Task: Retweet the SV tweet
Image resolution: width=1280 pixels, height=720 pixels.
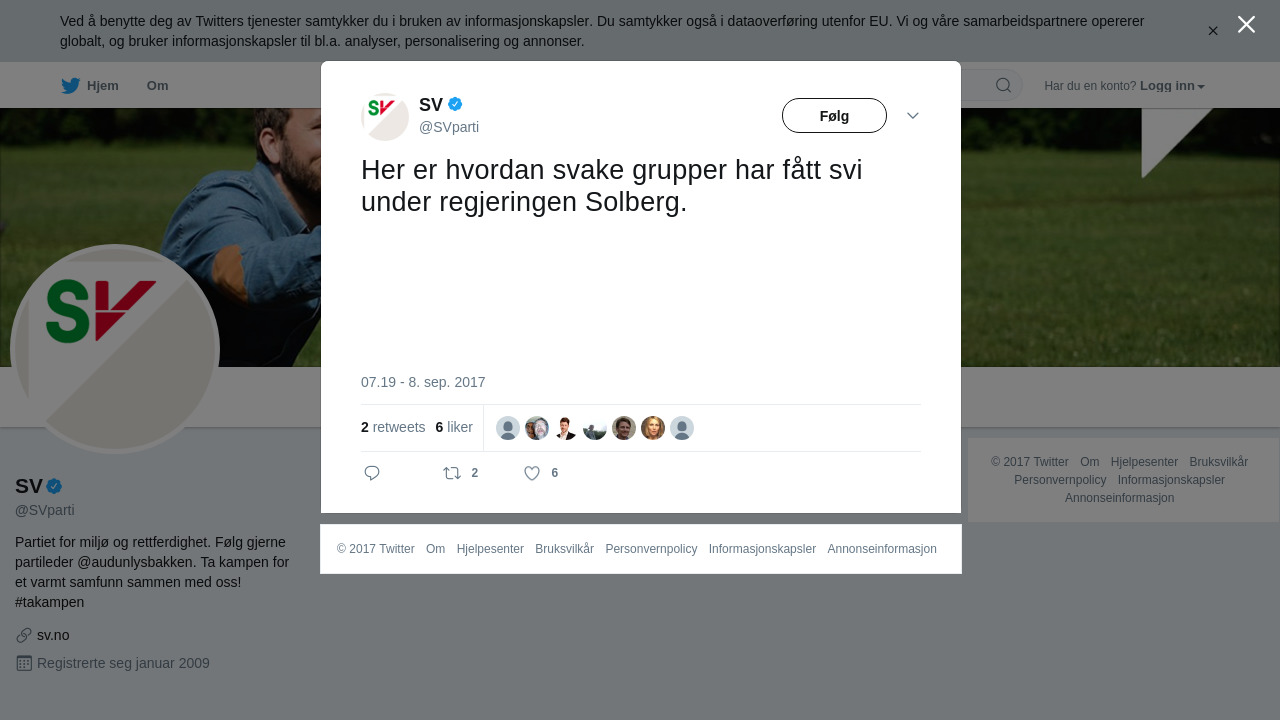Action: tap(452, 473)
